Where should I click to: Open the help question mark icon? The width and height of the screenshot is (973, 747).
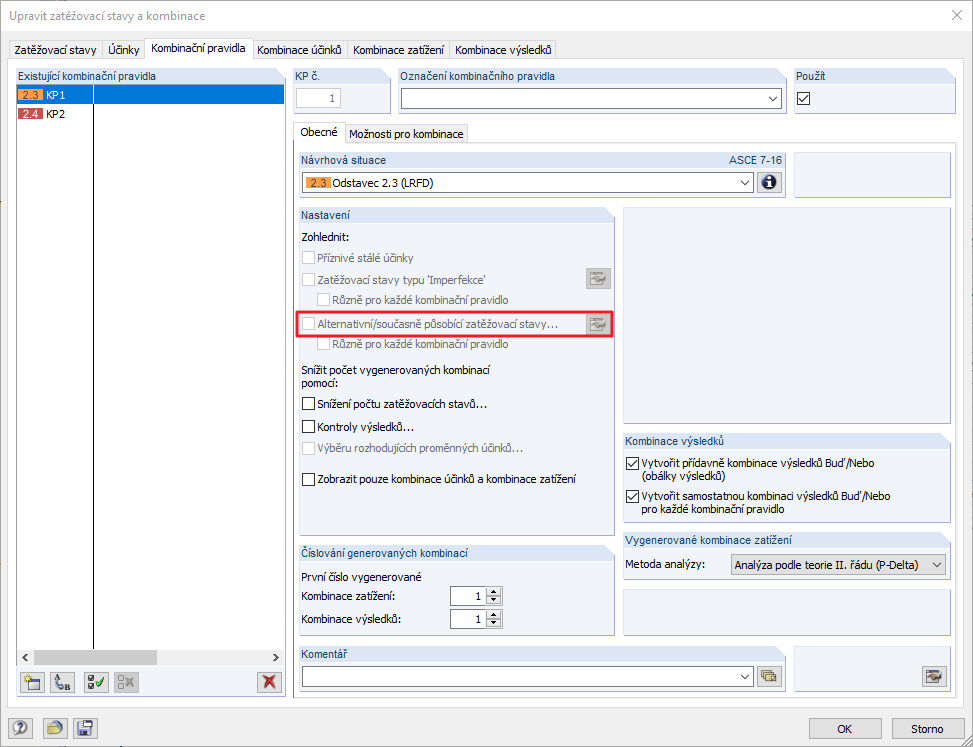pos(21,728)
